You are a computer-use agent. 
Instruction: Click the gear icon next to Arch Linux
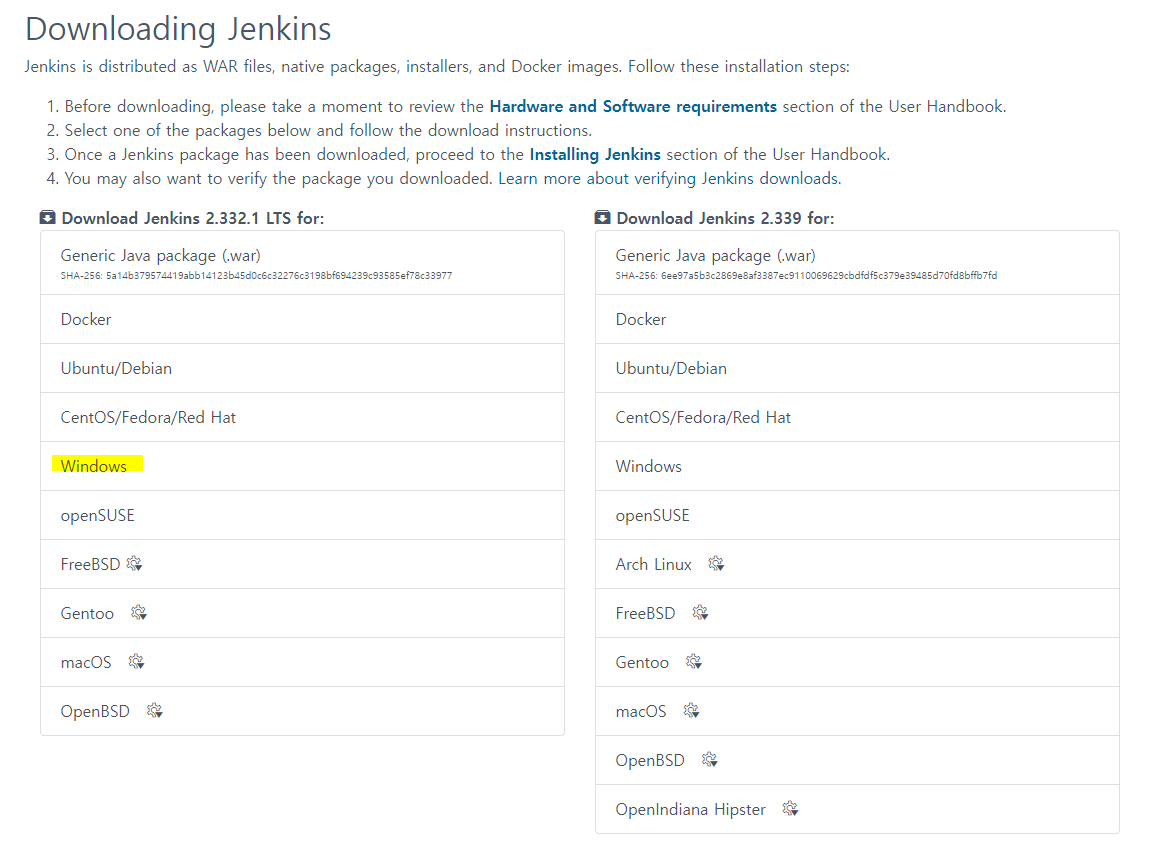716,563
